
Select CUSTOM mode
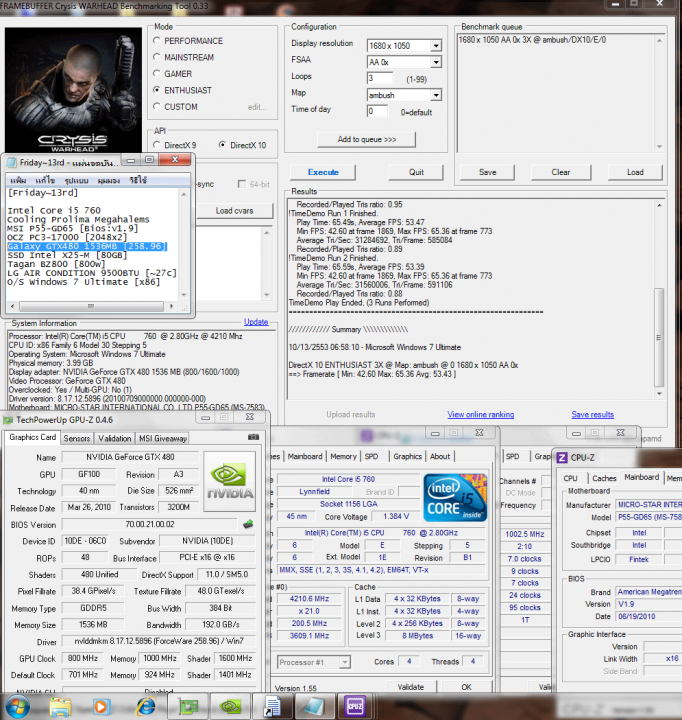[x=157, y=107]
